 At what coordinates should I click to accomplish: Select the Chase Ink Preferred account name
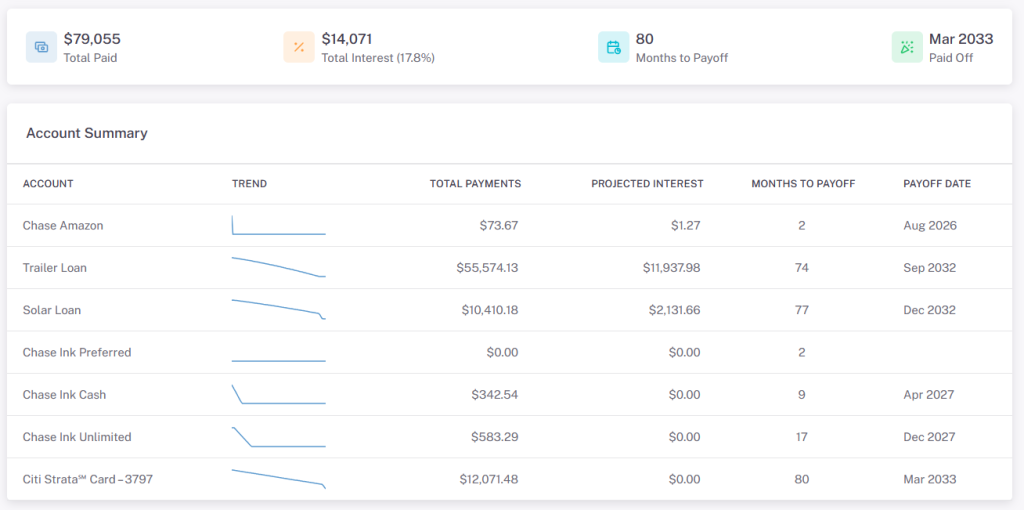(77, 352)
